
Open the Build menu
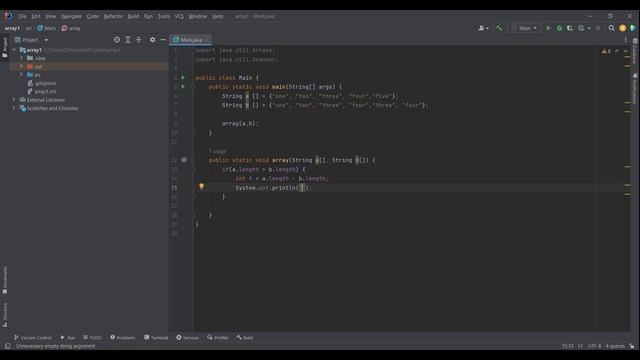pos(133,16)
